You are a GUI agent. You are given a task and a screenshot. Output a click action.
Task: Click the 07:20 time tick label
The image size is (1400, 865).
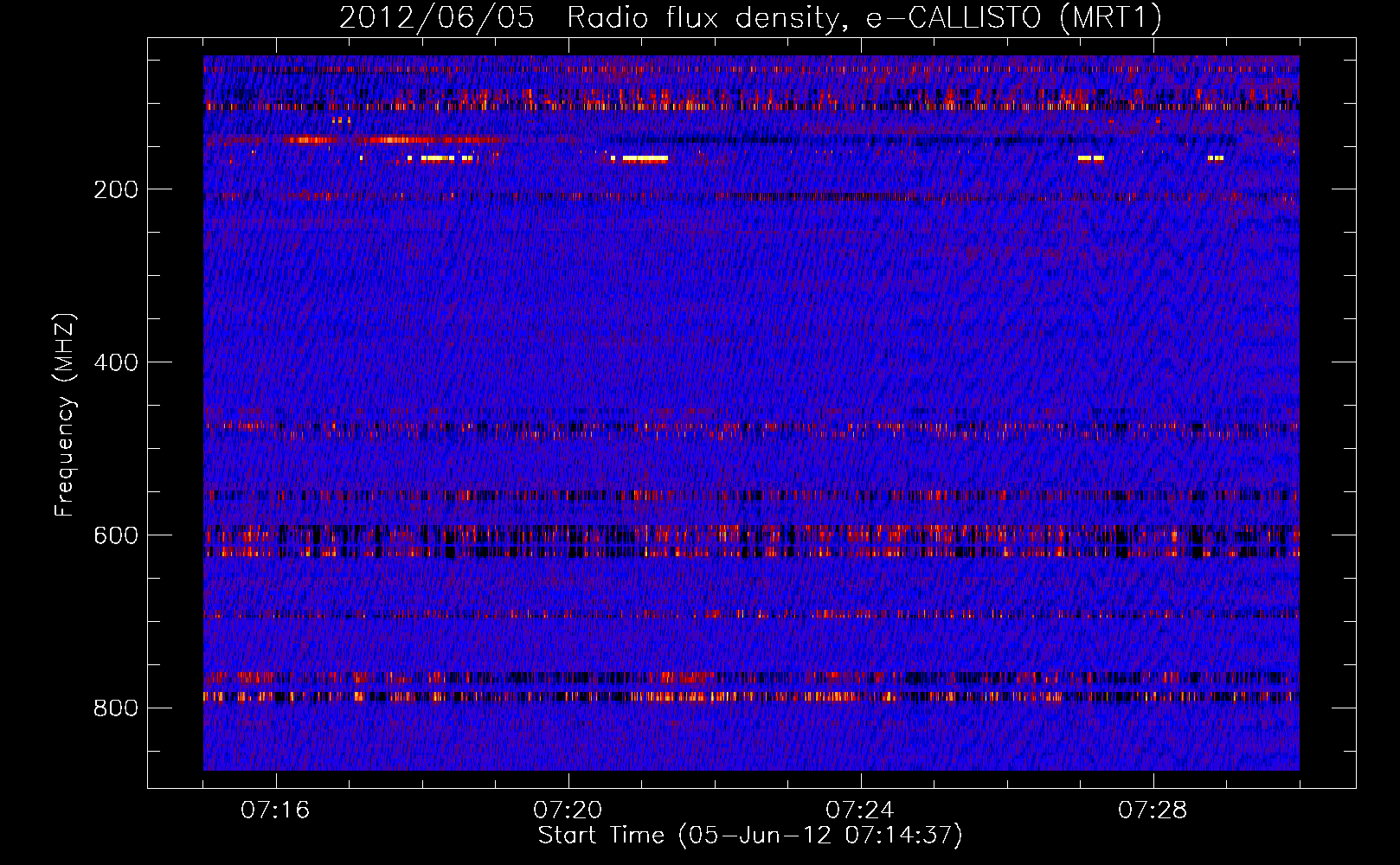tap(568, 811)
